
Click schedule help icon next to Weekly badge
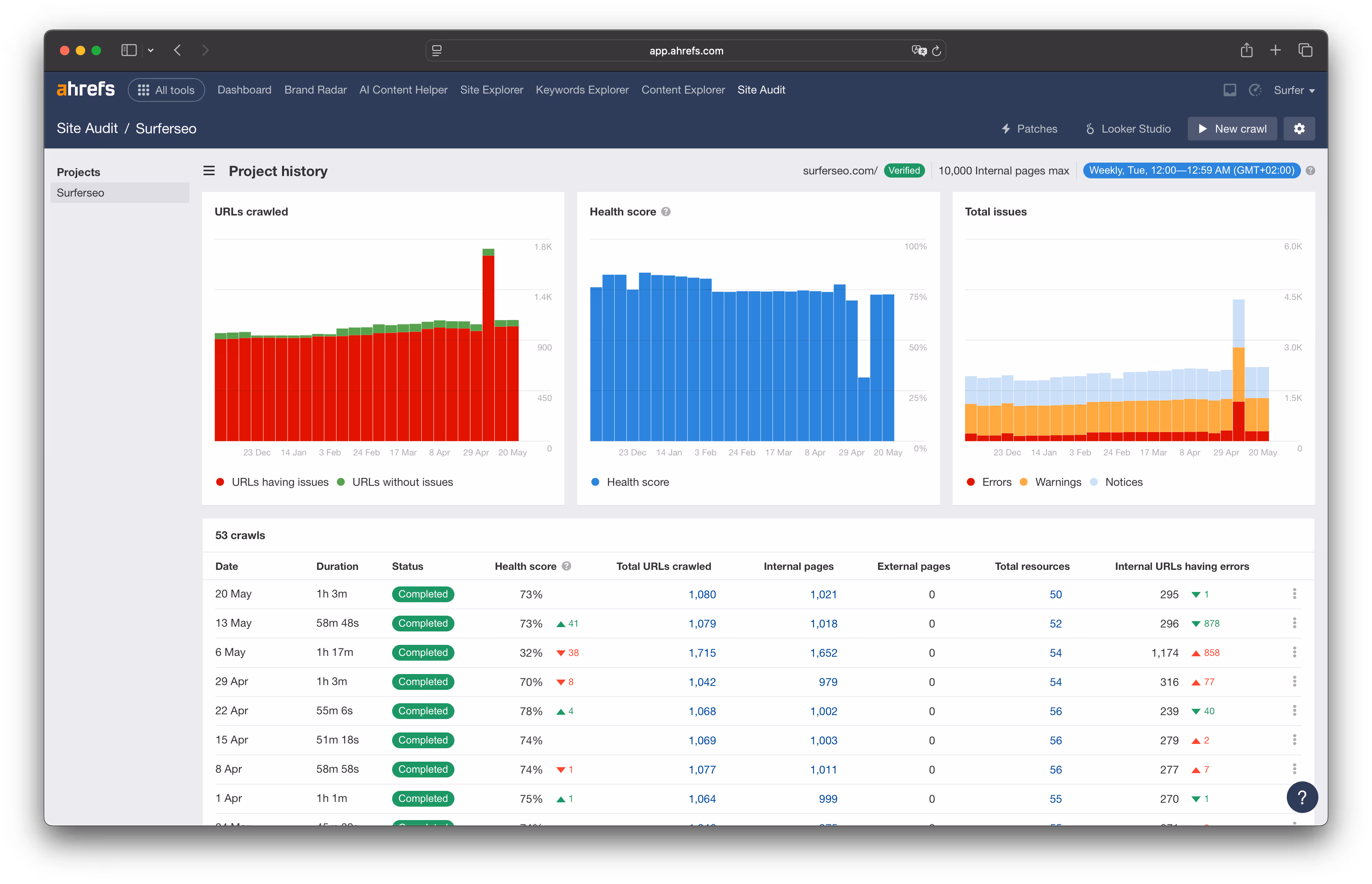1310,171
